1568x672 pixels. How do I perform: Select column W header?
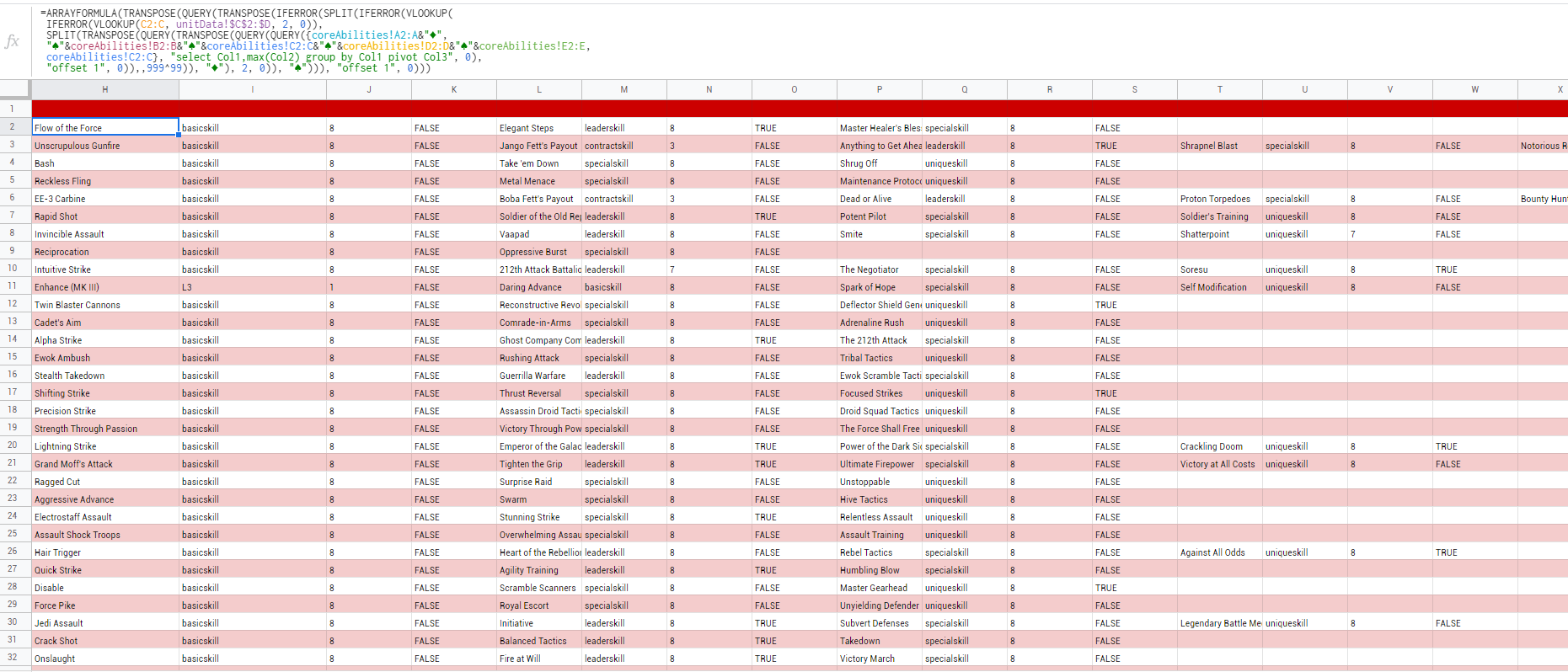[x=1475, y=89]
